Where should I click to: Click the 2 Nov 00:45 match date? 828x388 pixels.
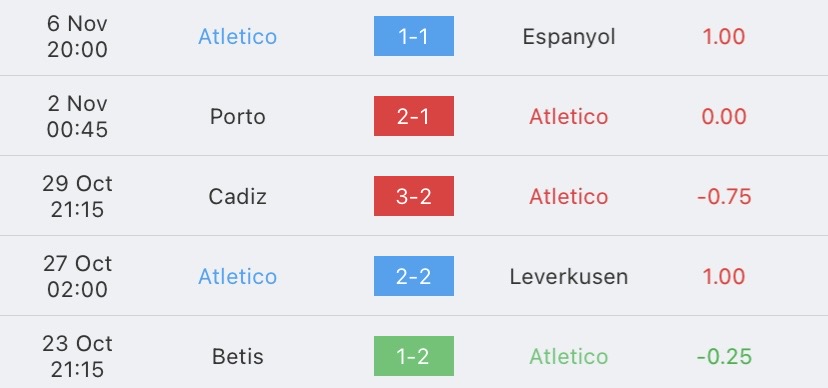(77, 116)
